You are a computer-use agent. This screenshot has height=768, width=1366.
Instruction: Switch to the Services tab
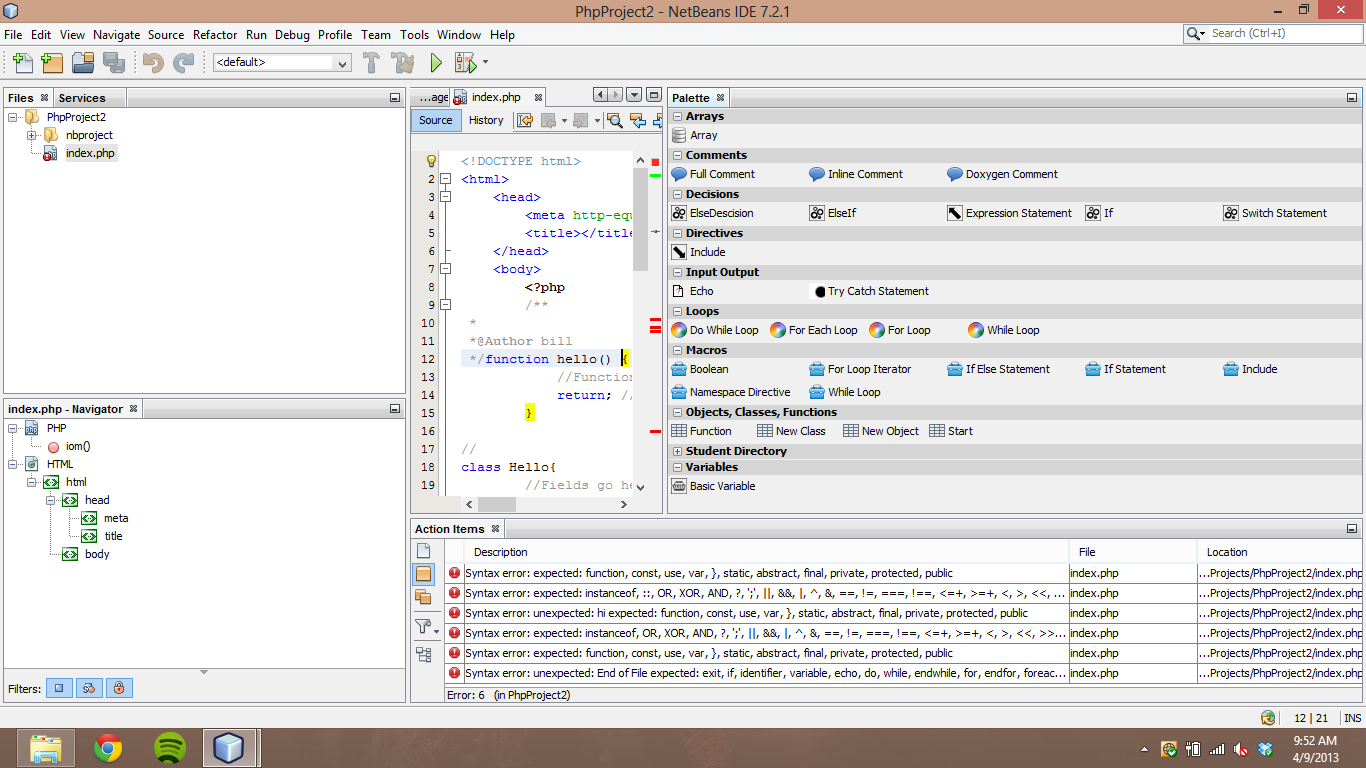[82, 98]
